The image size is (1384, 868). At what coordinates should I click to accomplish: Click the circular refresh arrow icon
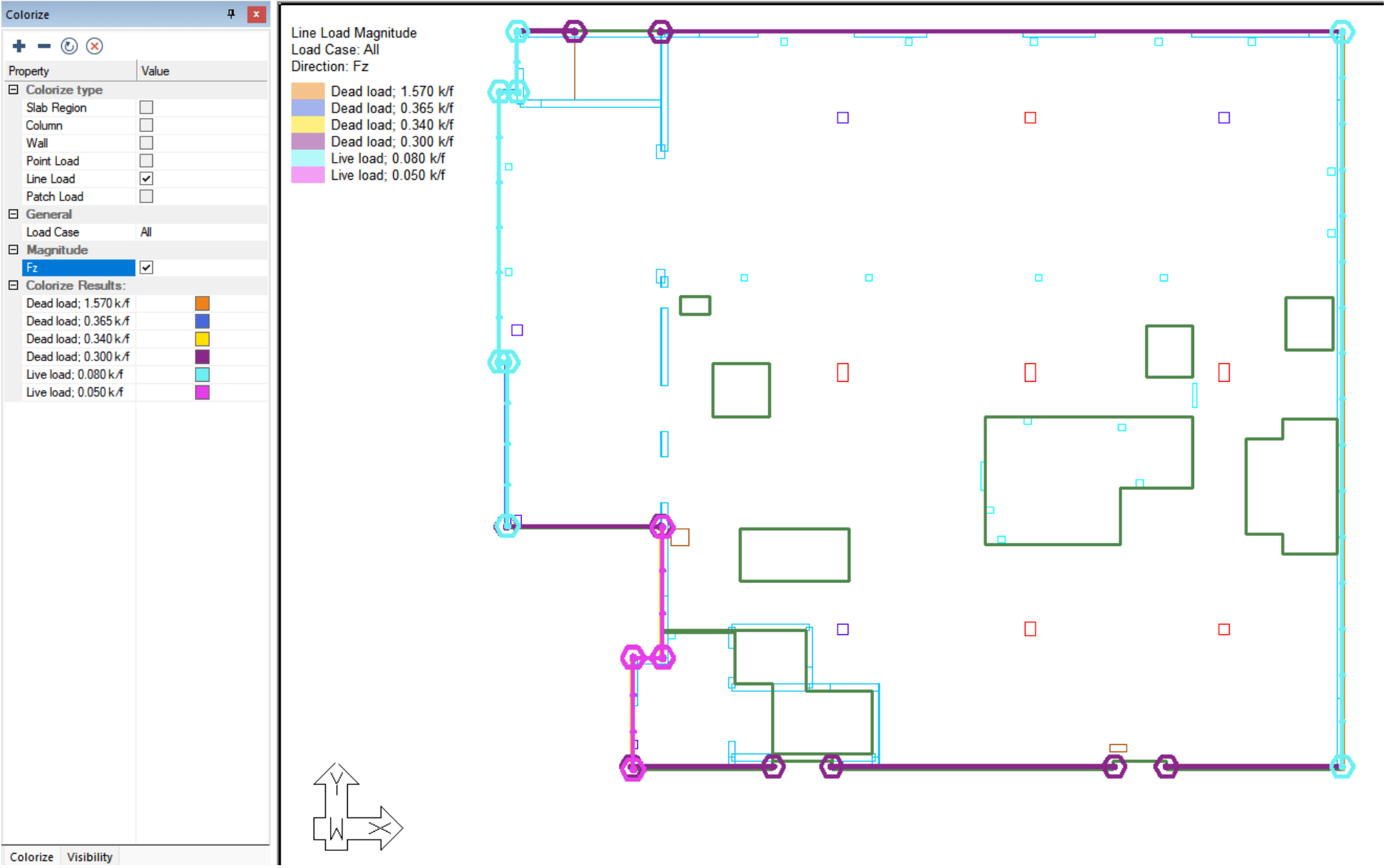click(x=69, y=46)
